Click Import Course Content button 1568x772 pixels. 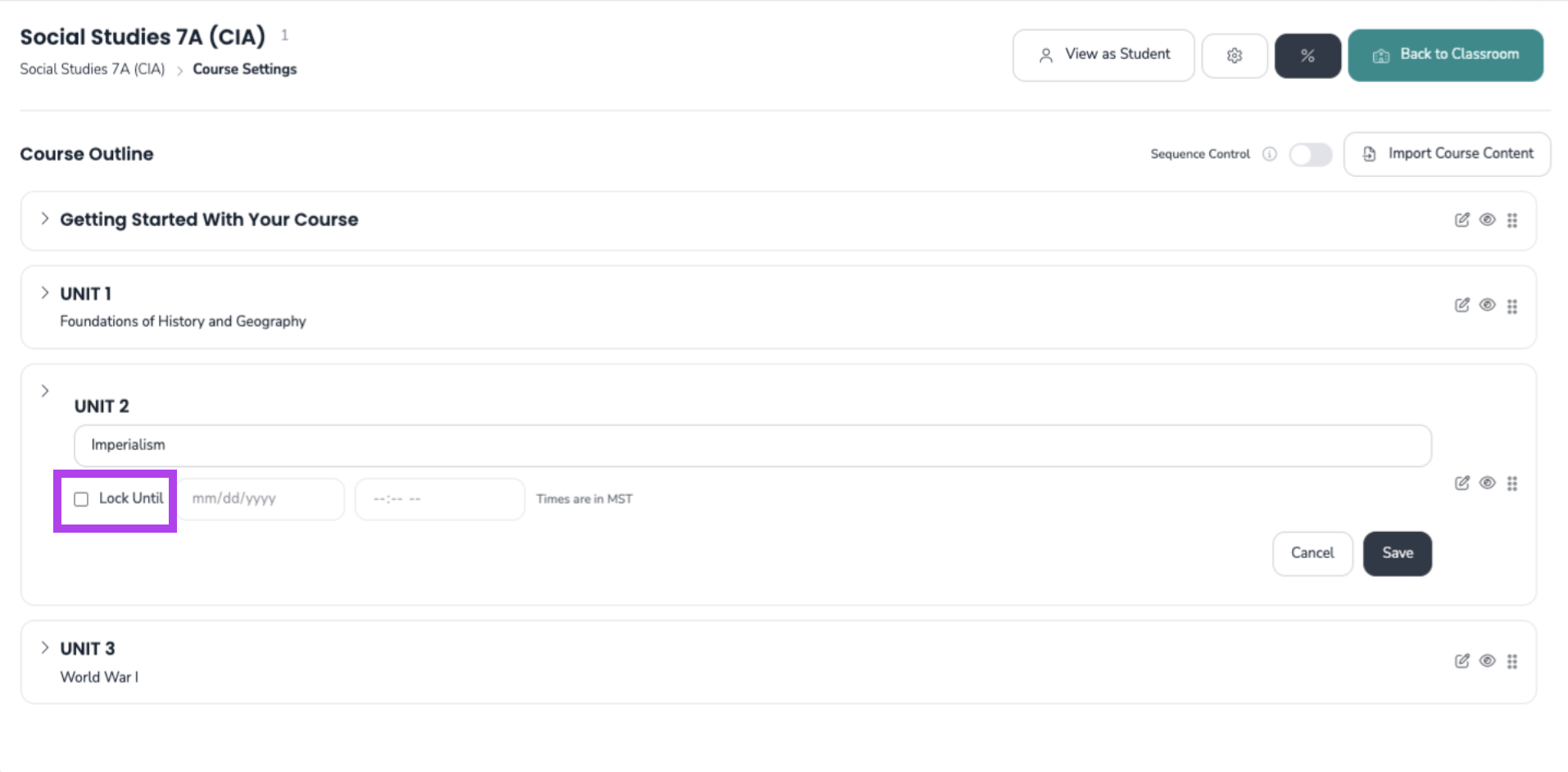point(1447,154)
